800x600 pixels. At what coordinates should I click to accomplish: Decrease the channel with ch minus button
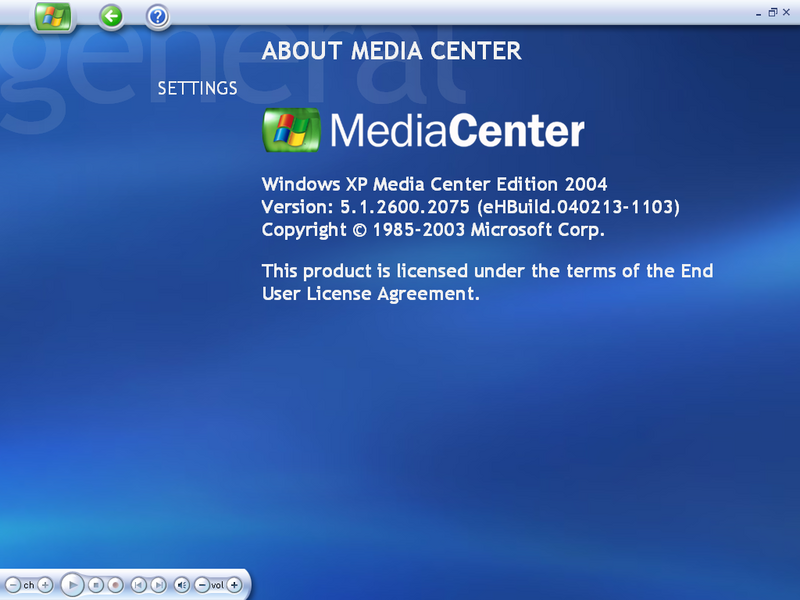click(13, 585)
